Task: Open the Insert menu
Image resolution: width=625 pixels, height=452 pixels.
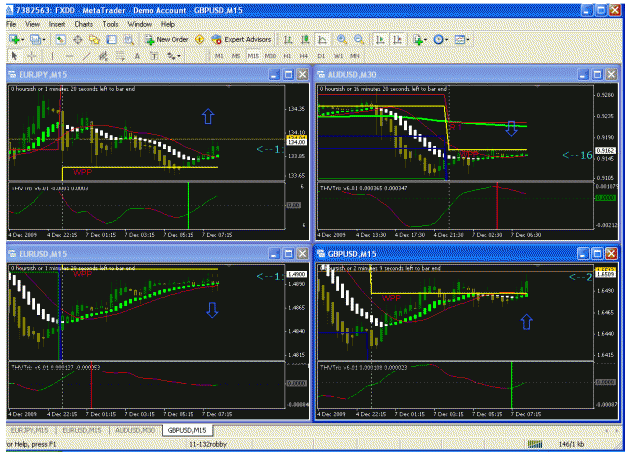Action: (x=57, y=24)
